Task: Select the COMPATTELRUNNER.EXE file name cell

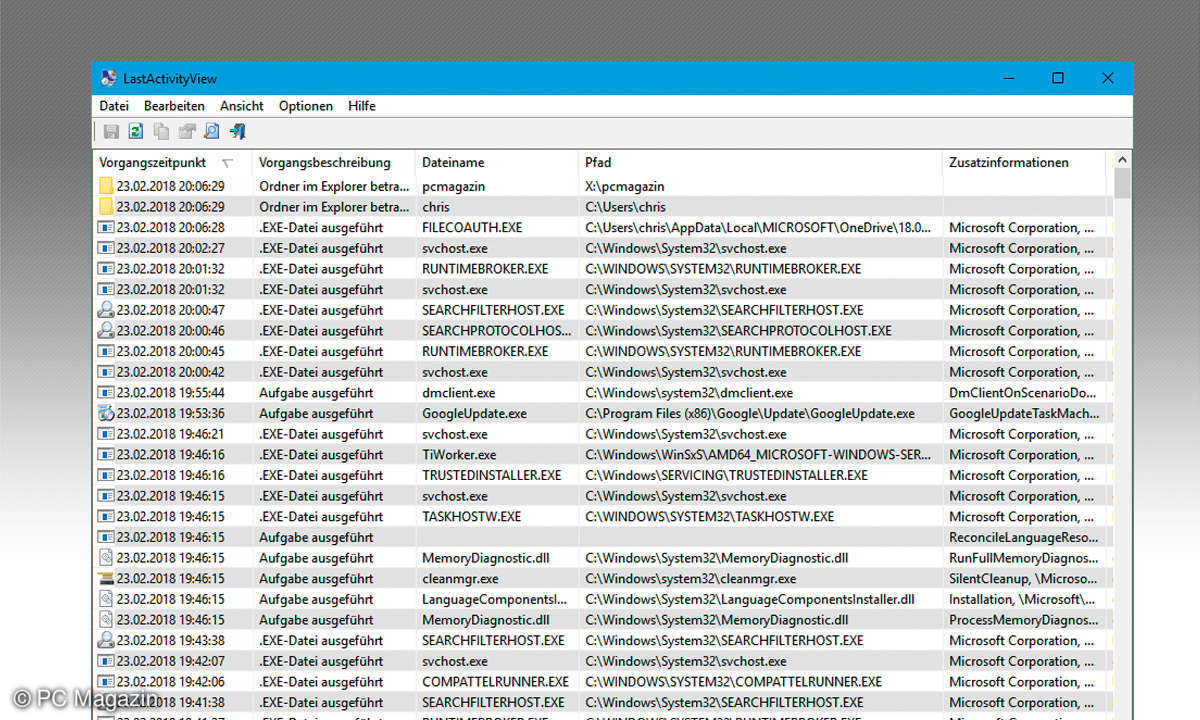Action: coord(496,682)
